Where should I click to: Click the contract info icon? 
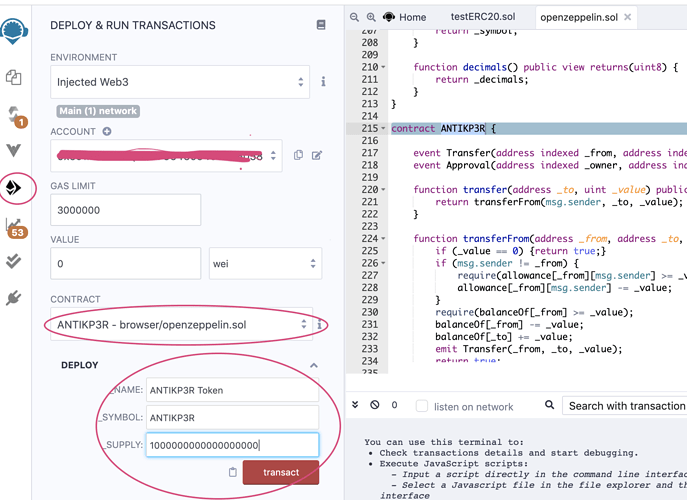click(319, 325)
